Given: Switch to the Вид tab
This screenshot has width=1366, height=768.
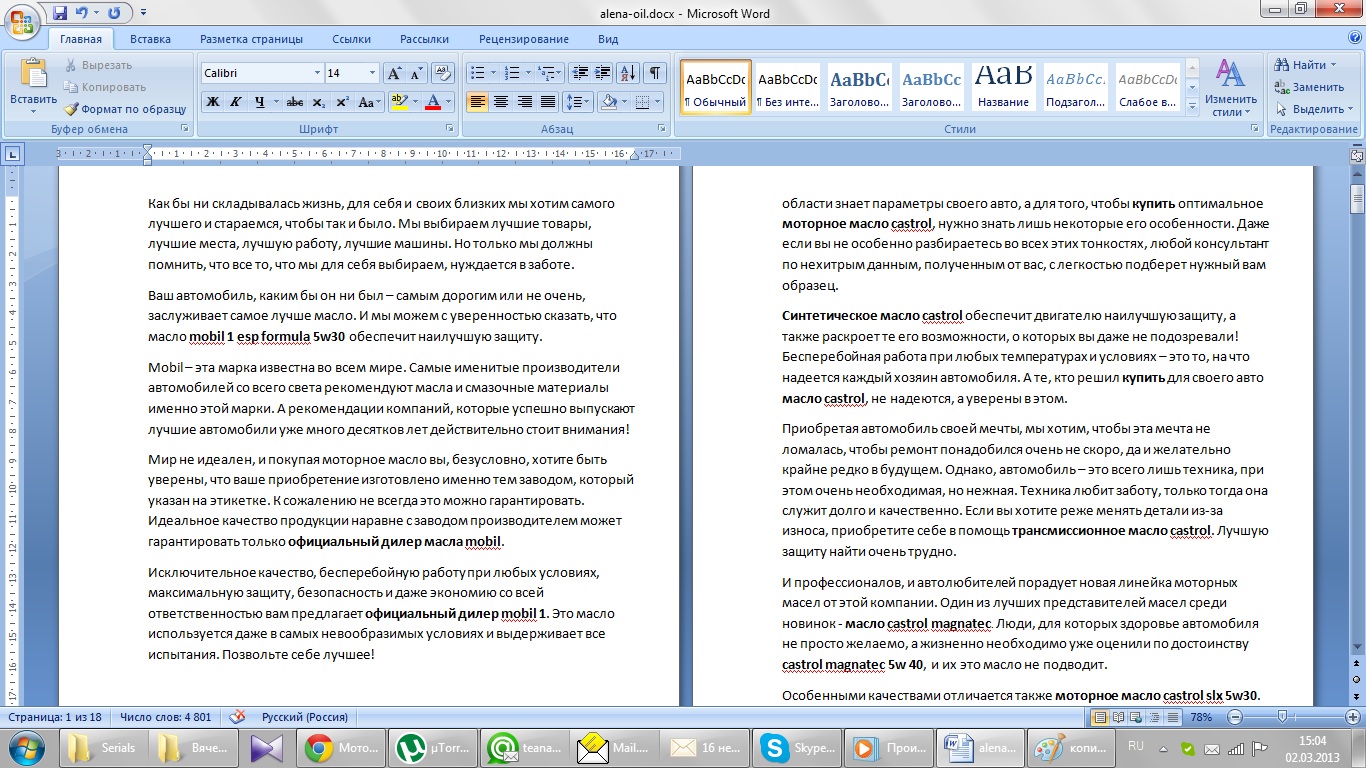Looking at the screenshot, I should click(608, 39).
